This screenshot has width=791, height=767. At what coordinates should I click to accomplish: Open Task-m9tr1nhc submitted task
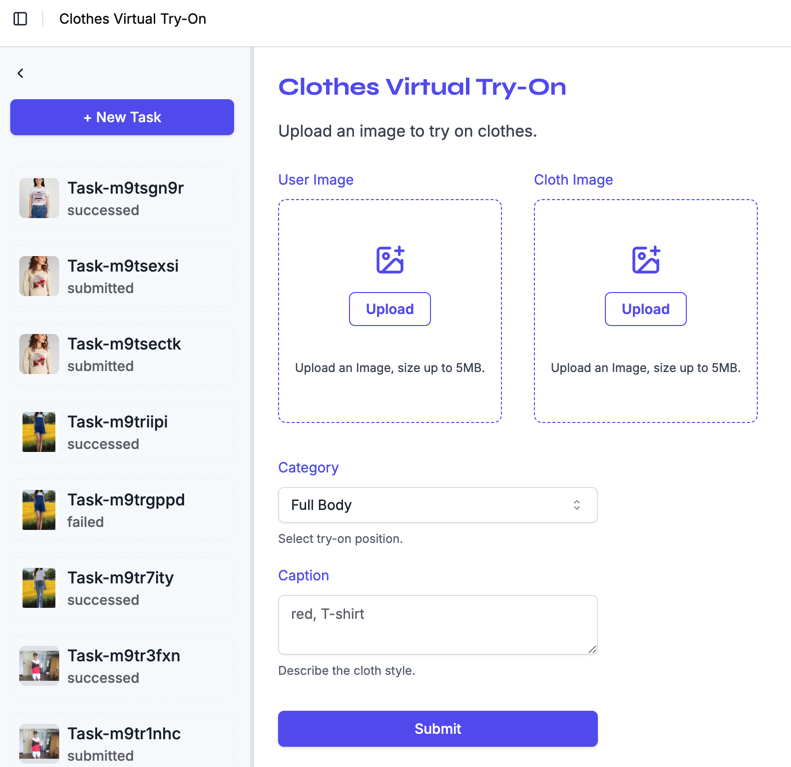pos(124,743)
